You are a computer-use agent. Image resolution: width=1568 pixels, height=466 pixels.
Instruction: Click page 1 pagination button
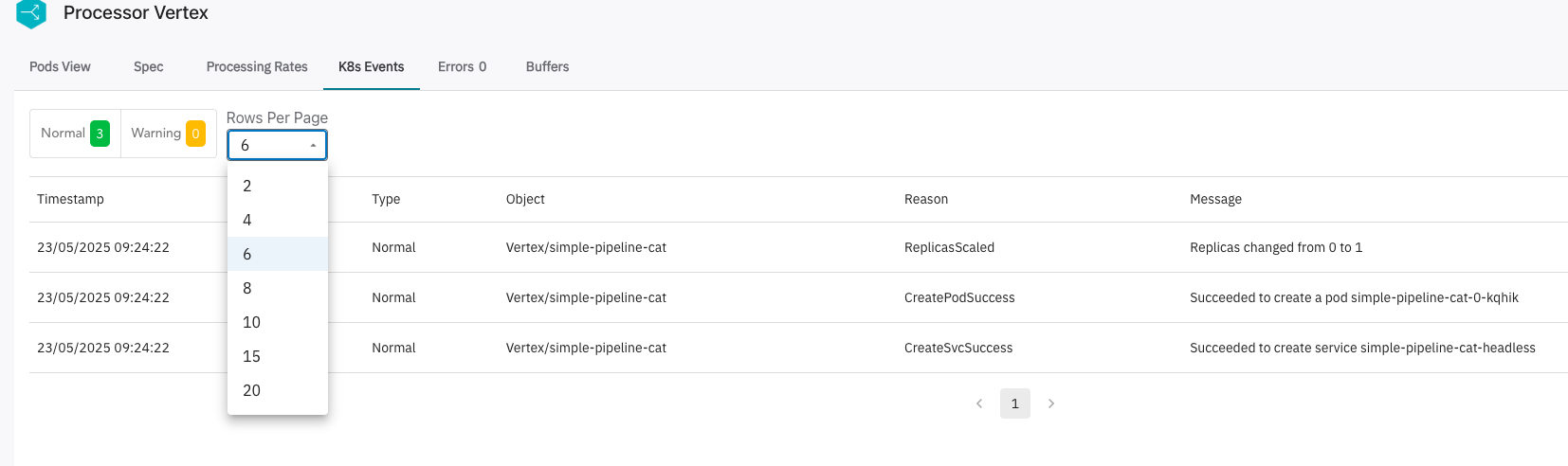[x=1015, y=403]
